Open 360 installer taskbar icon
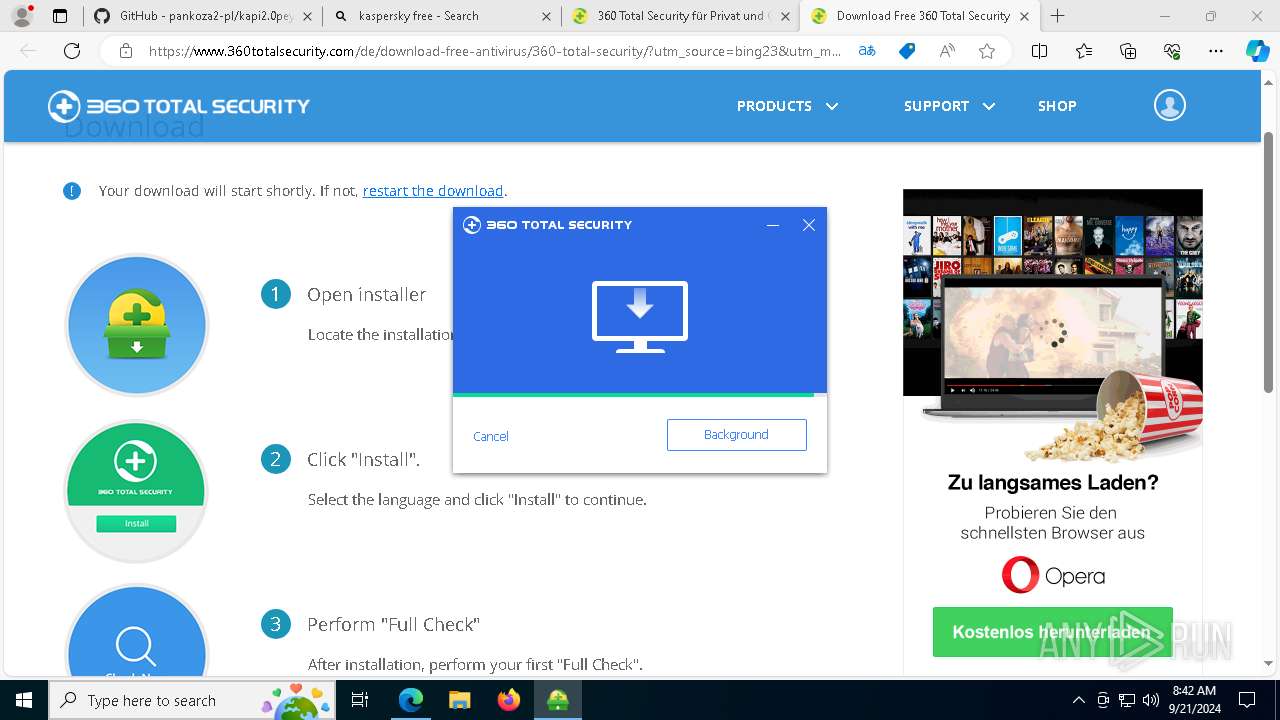This screenshot has width=1280, height=720. (x=558, y=700)
